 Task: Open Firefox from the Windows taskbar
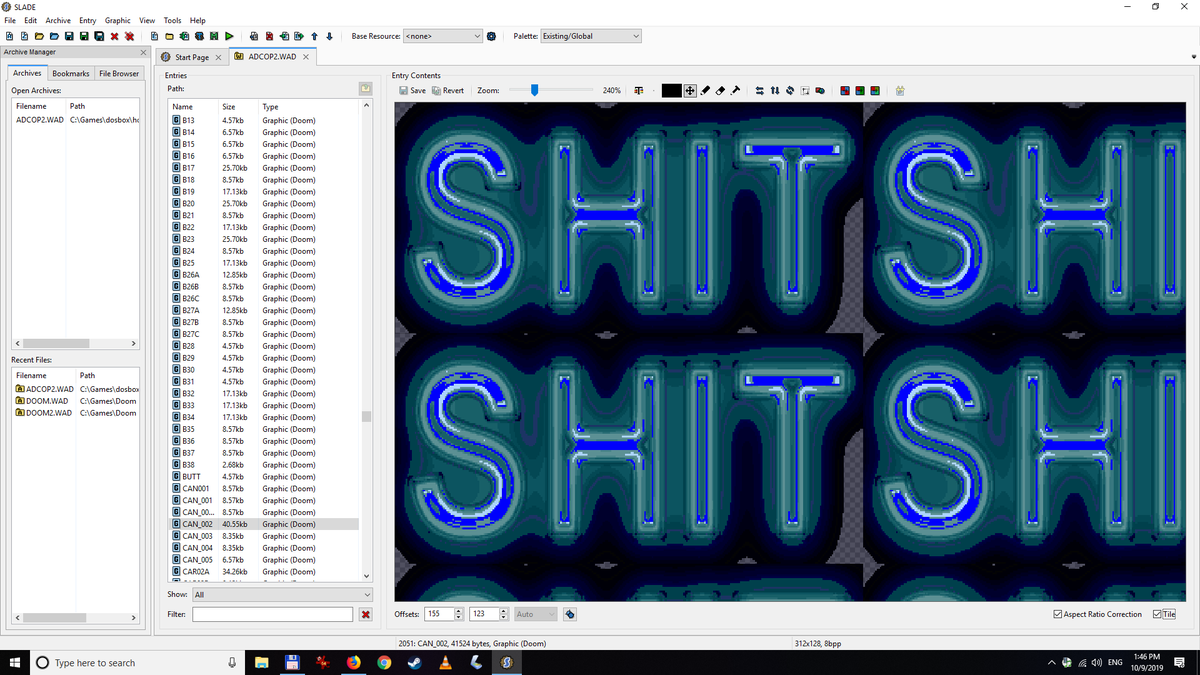(x=354, y=662)
